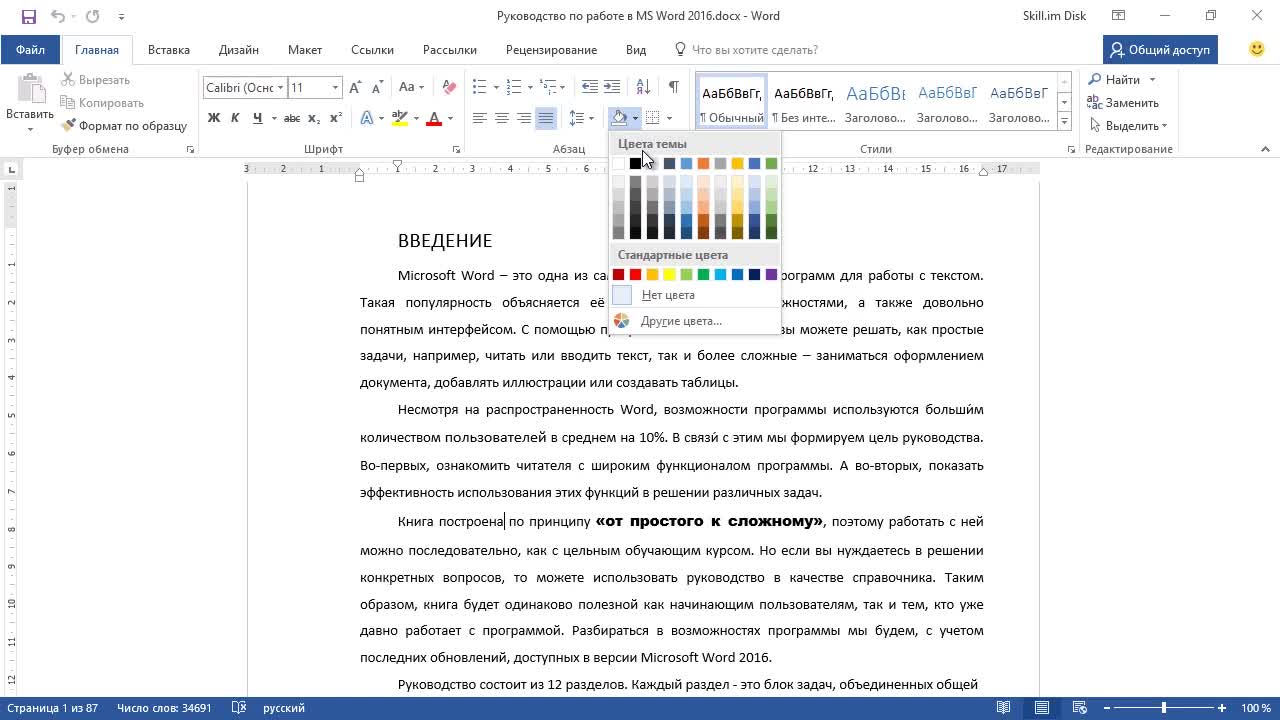Click the Найти find button
Viewport: 1280px width, 720px height.
tap(1122, 80)
